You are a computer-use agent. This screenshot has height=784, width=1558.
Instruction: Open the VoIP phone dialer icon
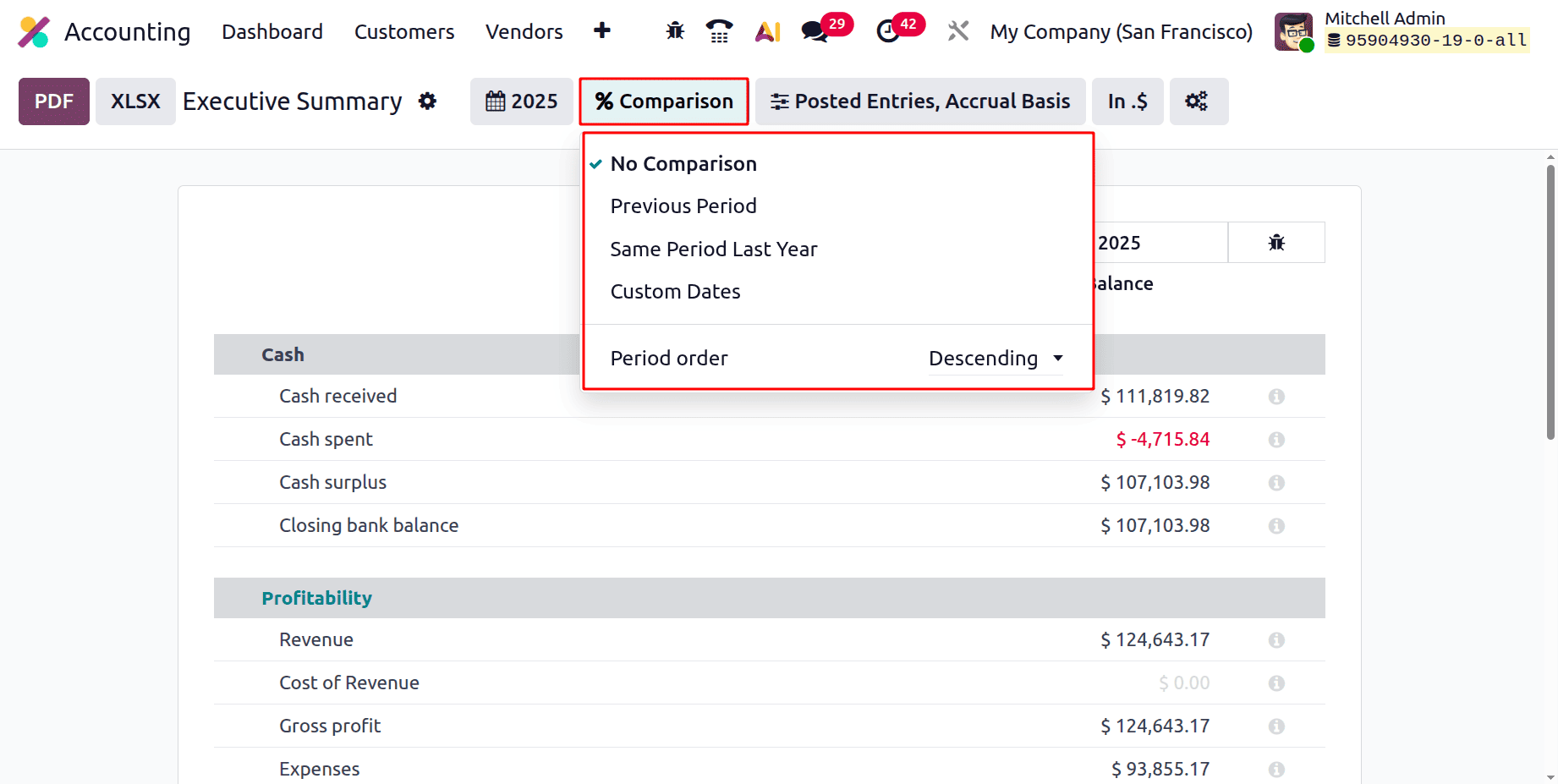coord(720,30)
